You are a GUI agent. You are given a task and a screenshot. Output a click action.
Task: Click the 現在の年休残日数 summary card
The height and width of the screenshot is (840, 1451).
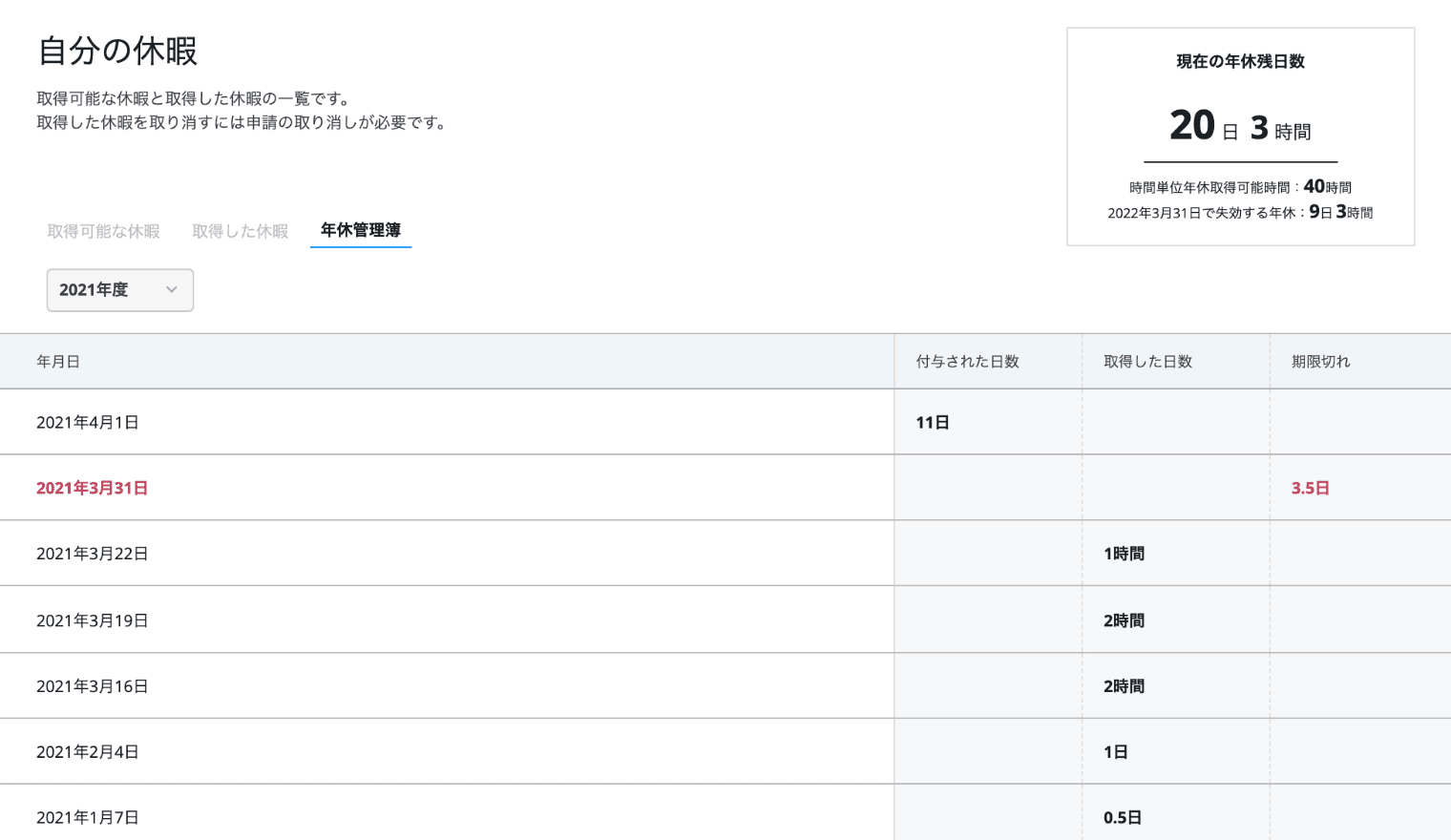[1240, 136]
